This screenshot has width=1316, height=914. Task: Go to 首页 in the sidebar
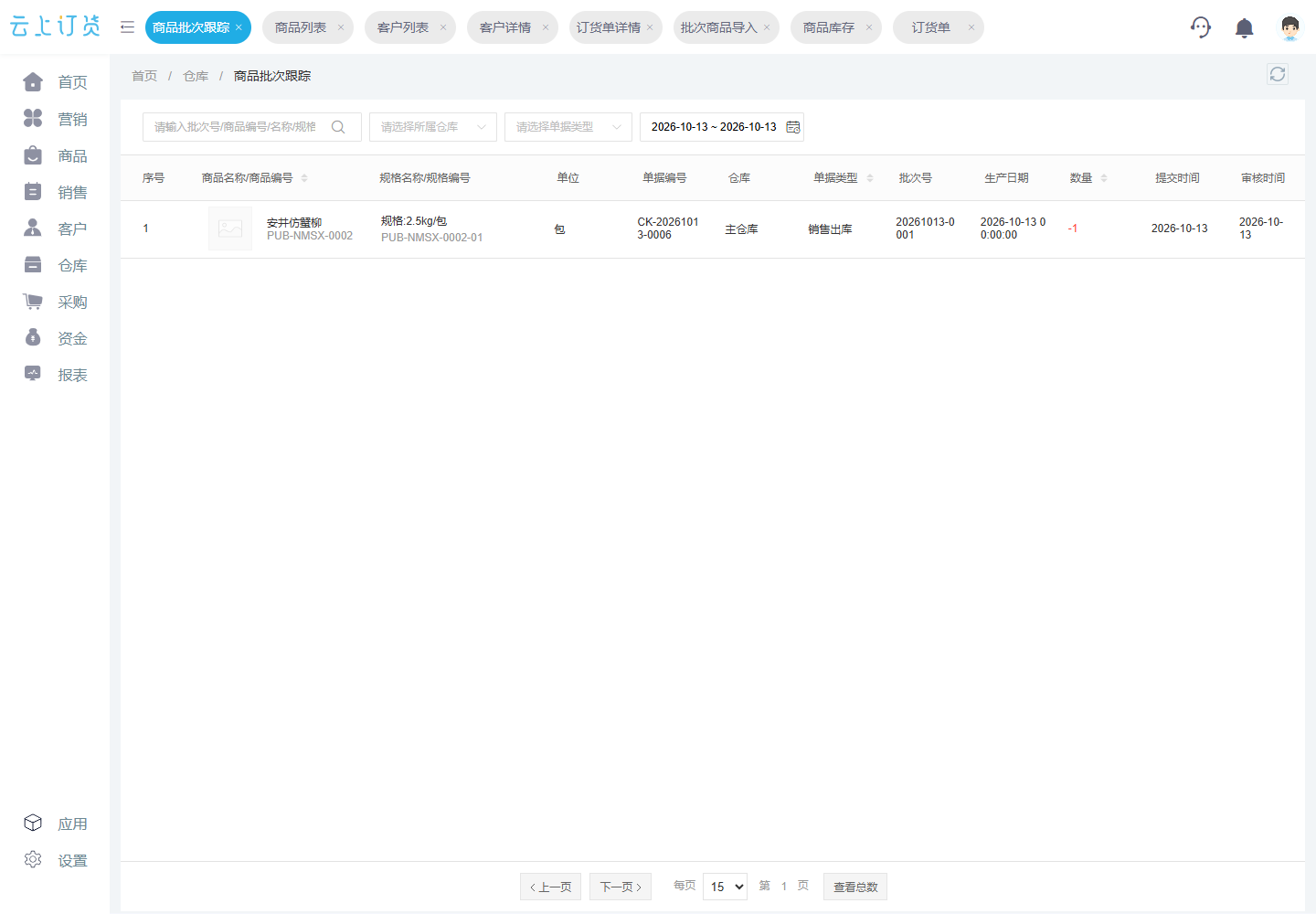[55, 82]
